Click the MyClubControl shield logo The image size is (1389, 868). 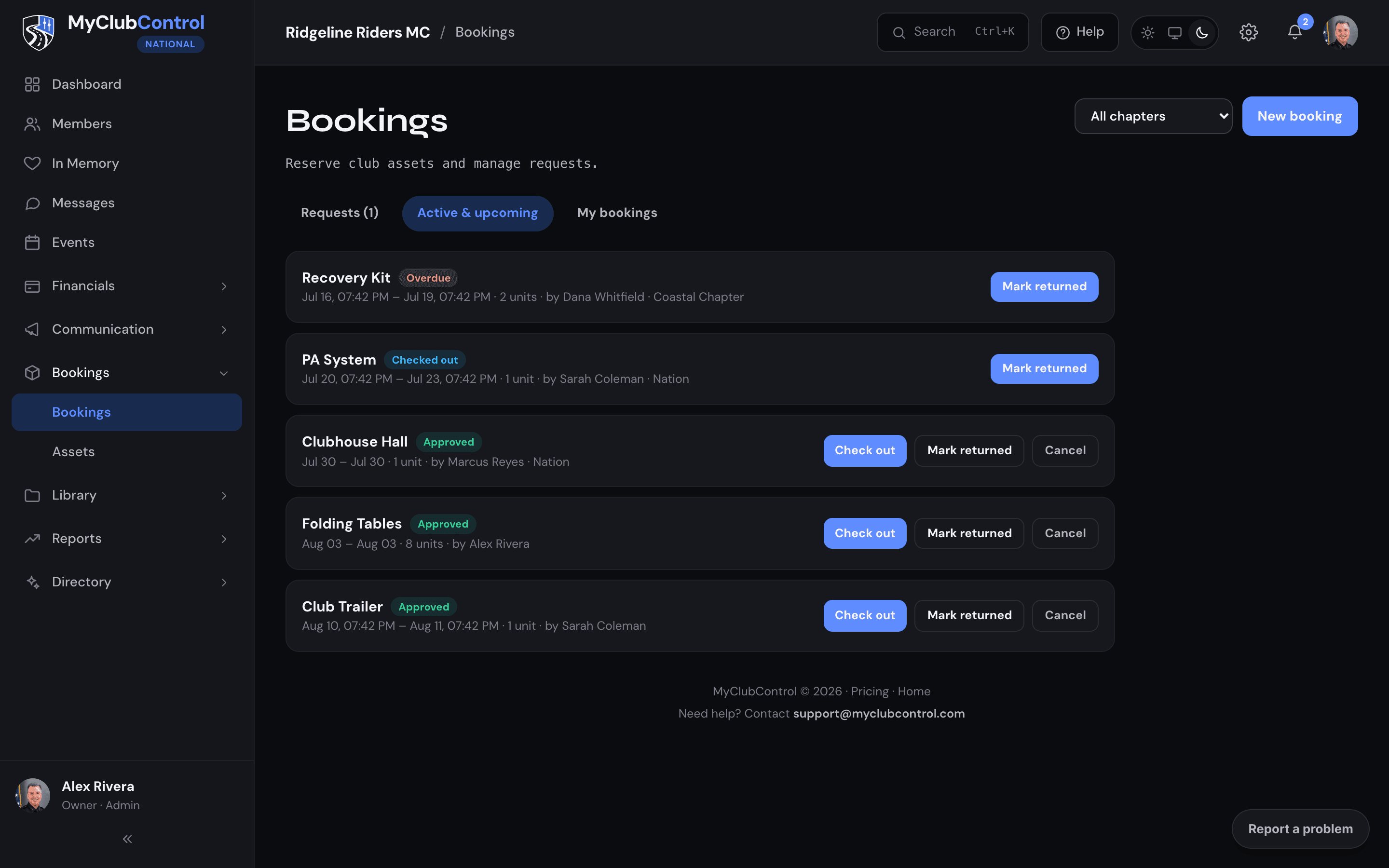click(x=38, y=33)
